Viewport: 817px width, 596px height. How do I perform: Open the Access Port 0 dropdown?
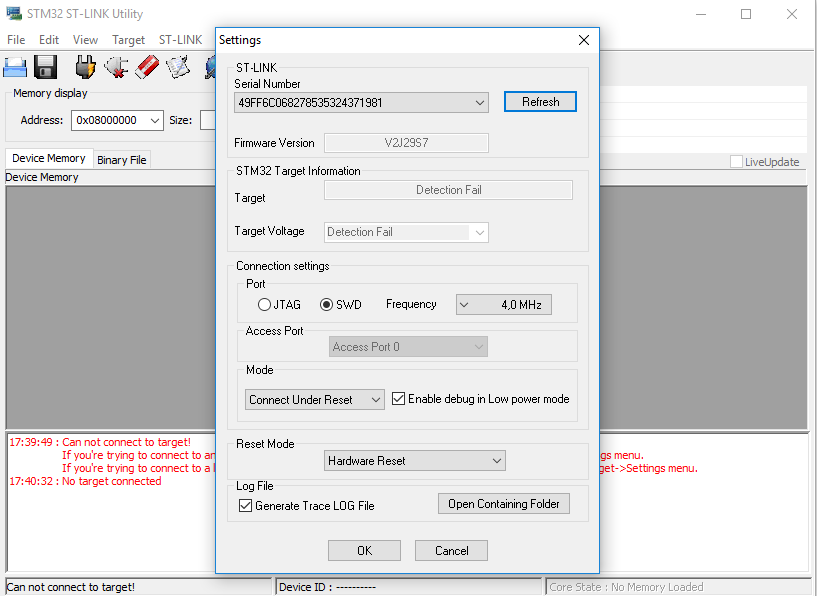point(408,346)
